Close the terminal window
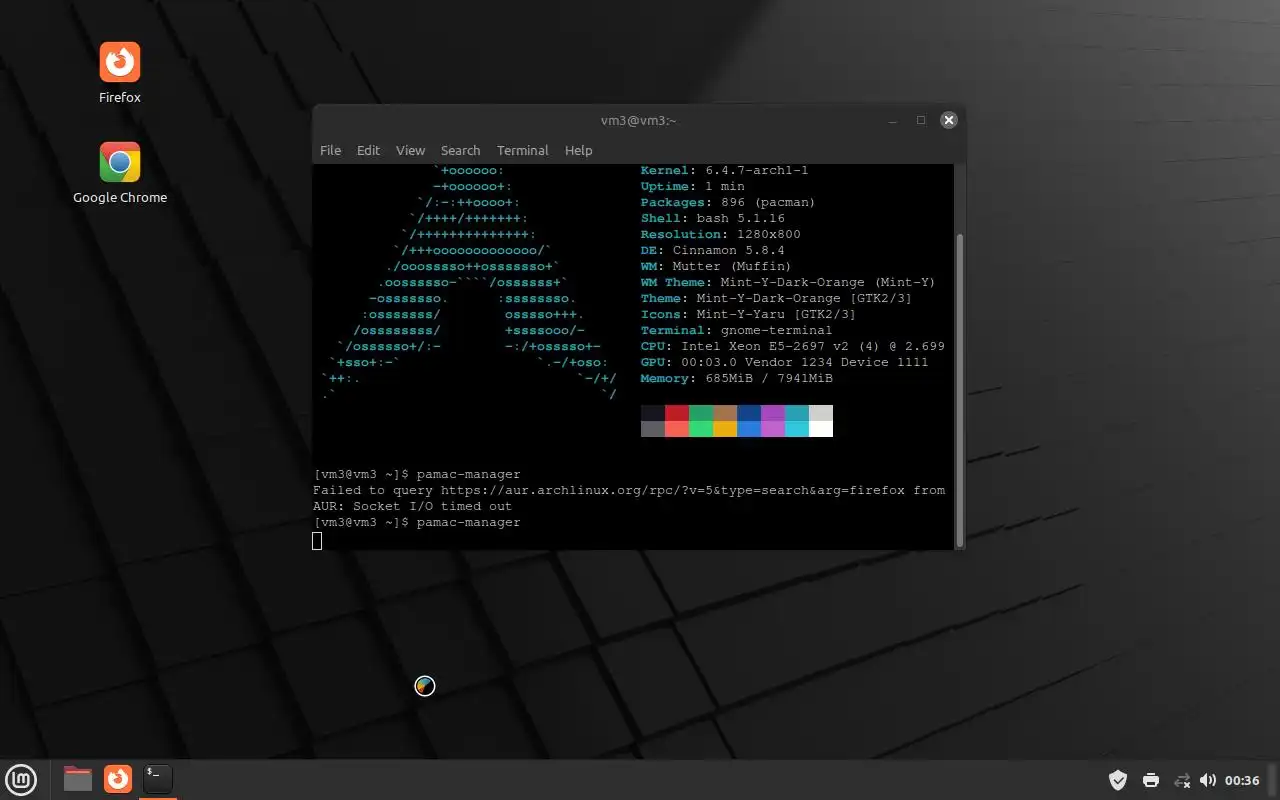 coord(949,120)
